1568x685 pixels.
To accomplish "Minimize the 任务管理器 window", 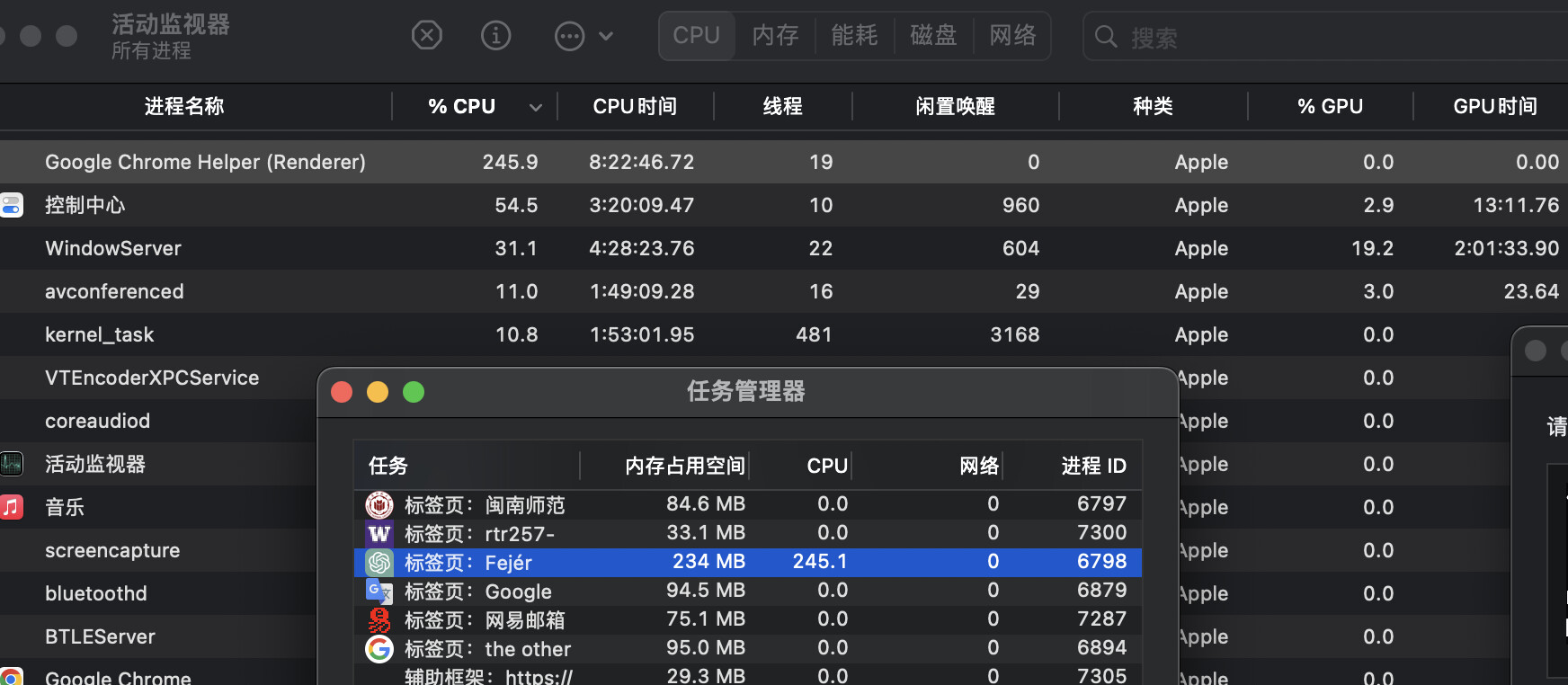I will [x=378, y=392].
